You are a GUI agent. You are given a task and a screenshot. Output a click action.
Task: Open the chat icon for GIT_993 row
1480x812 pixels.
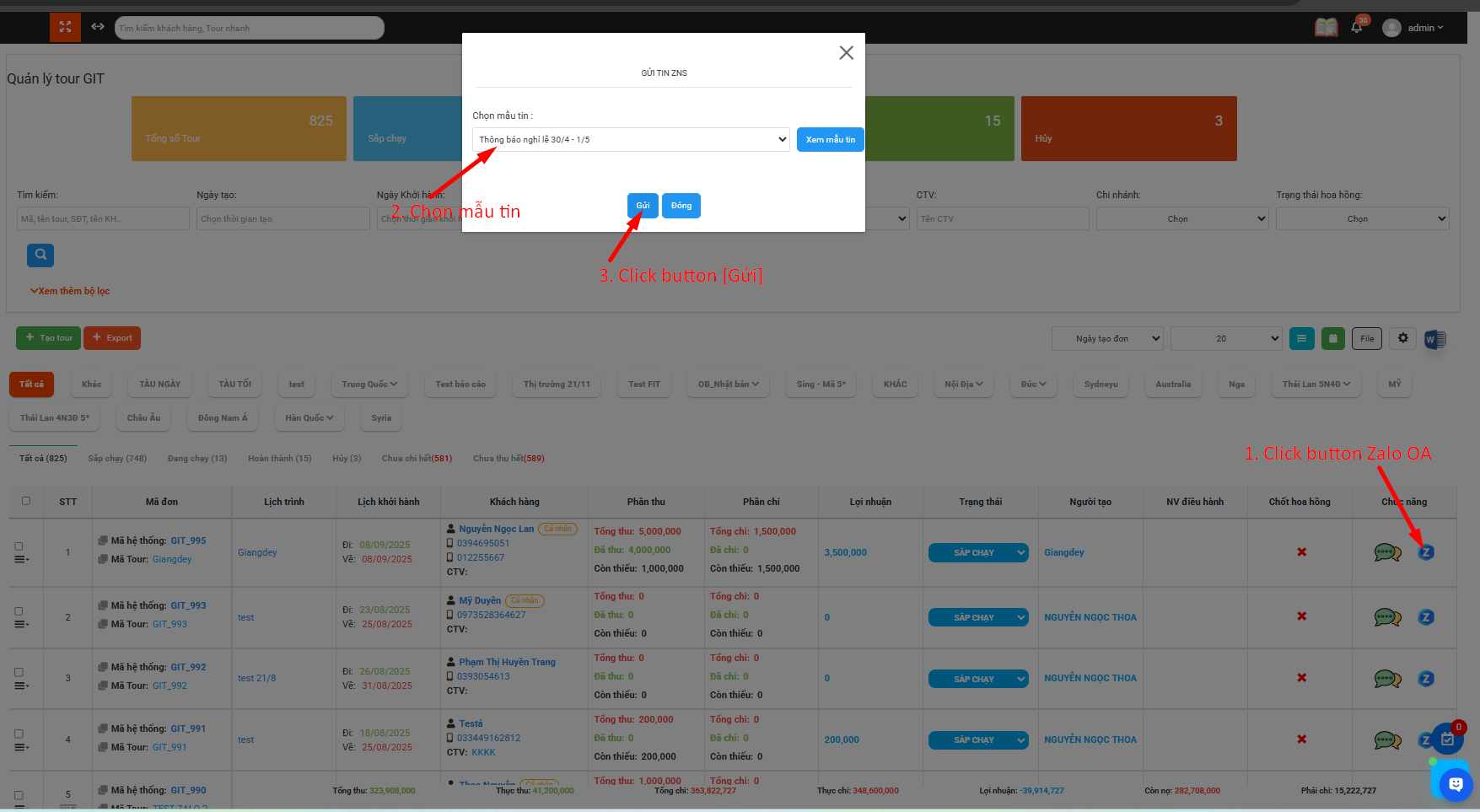[x=1387, y=617]
